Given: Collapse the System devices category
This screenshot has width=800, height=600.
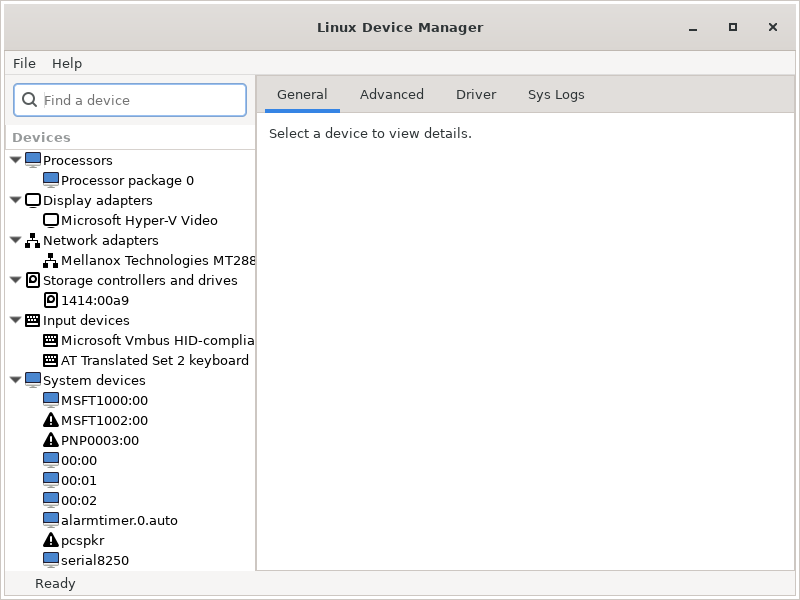Looking at the screenshot, I should [x=16, y=380].
